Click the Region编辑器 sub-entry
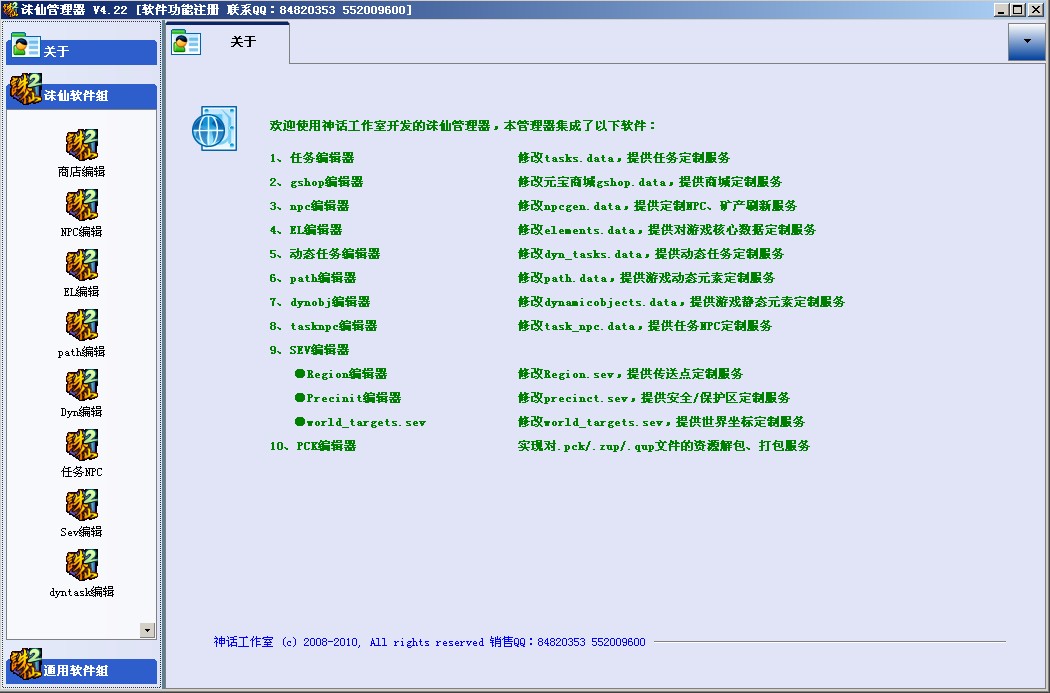 (x=345, y=374)
